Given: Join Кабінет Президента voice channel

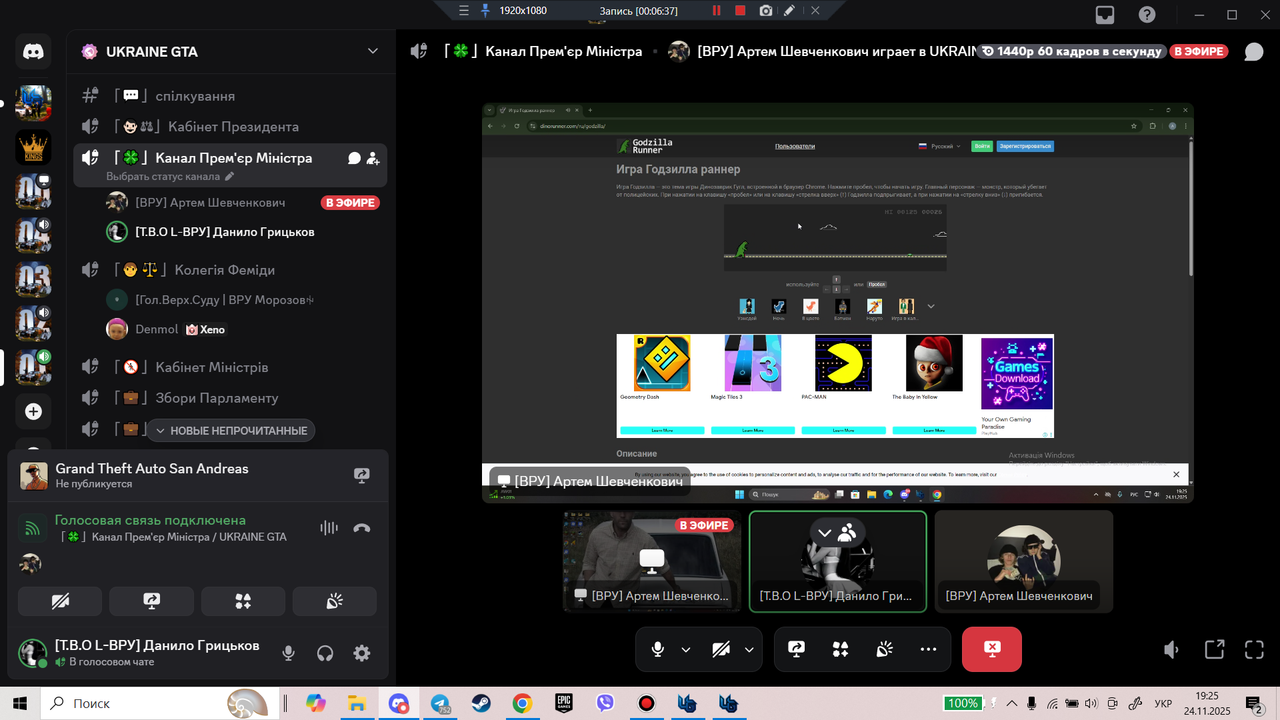Looking at the screenshot, I should coord(230,127).
